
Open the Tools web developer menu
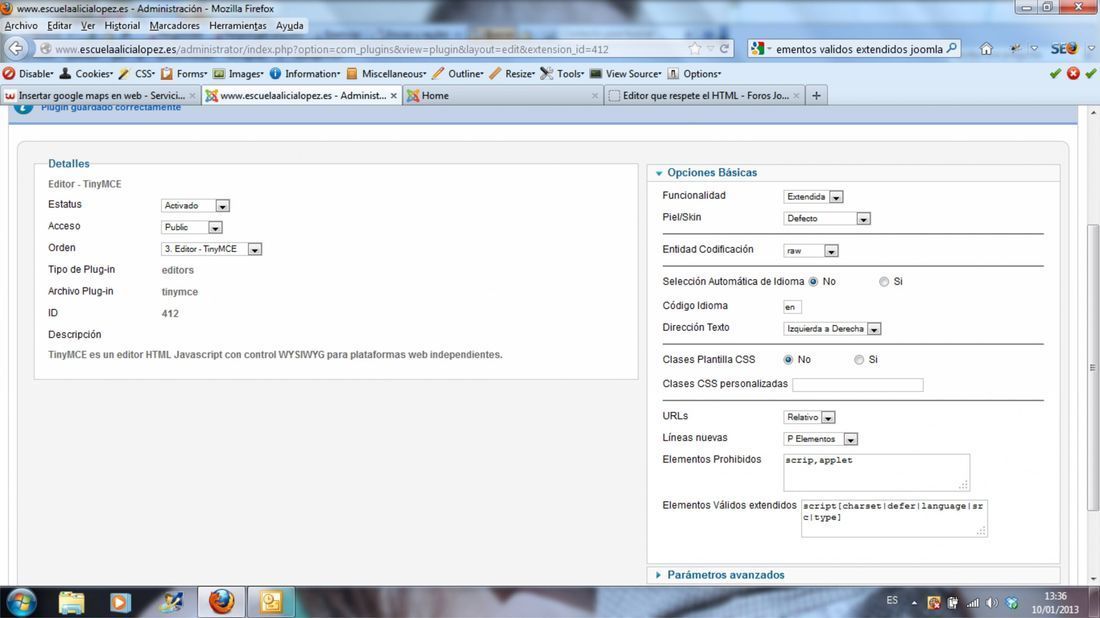point(562,74)
